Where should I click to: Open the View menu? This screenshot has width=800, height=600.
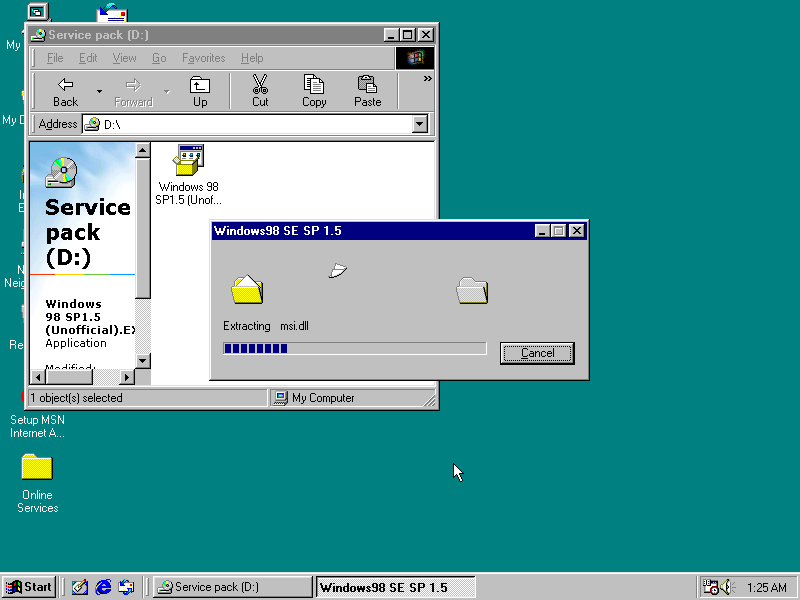click(124, 58)
